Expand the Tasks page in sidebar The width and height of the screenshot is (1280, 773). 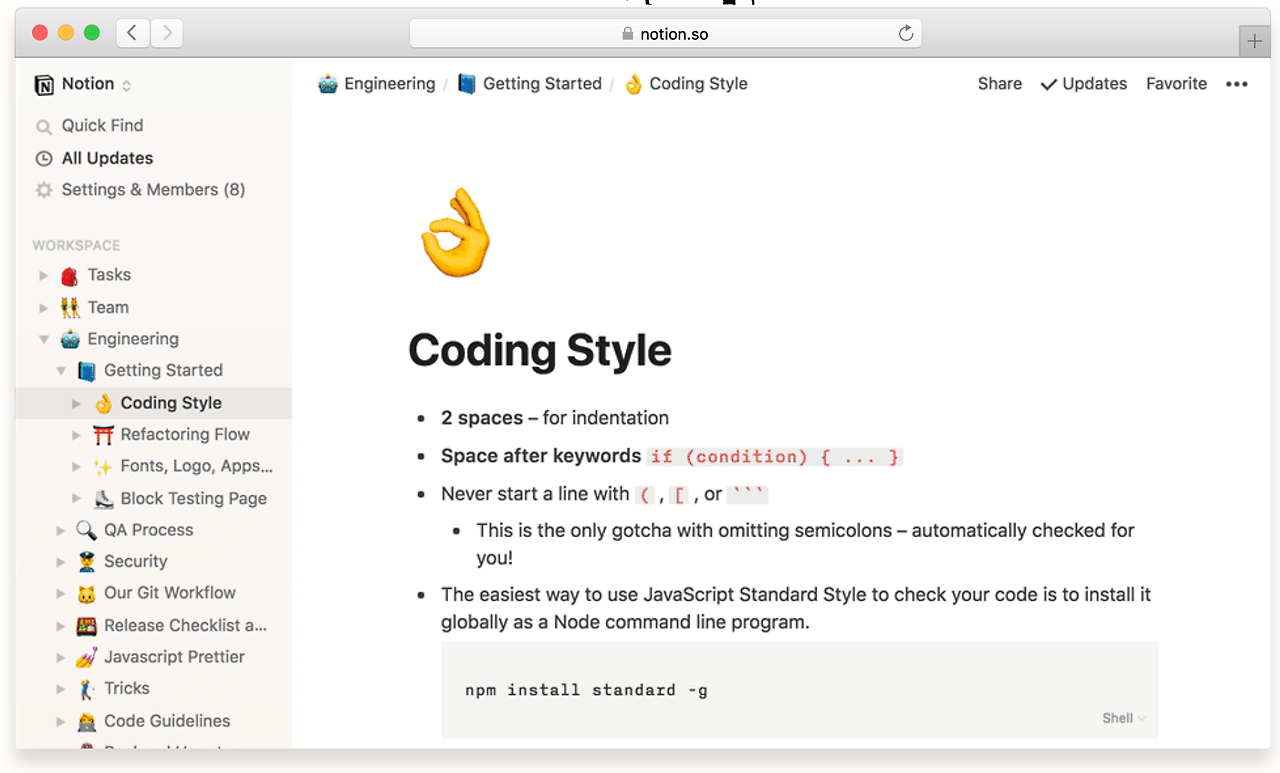[x=43, y=276]
